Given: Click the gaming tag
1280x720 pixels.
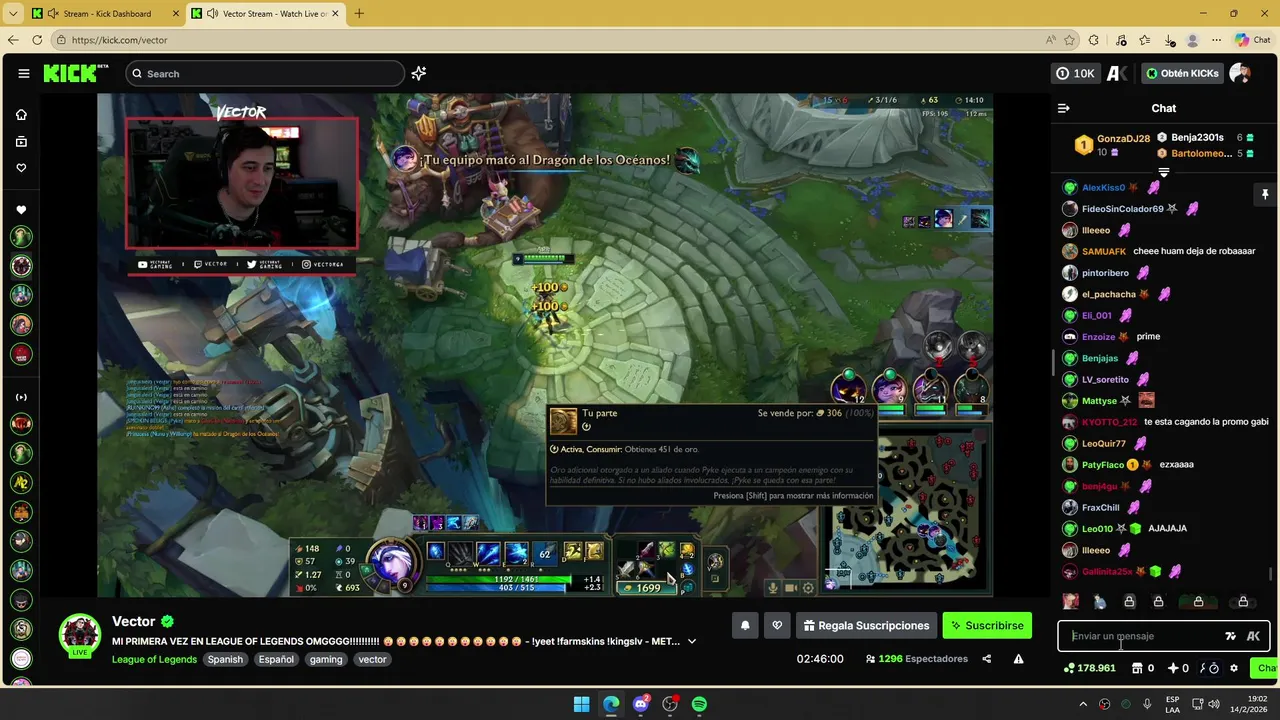Looking at the screenshot, I should [x=326, y=659].
